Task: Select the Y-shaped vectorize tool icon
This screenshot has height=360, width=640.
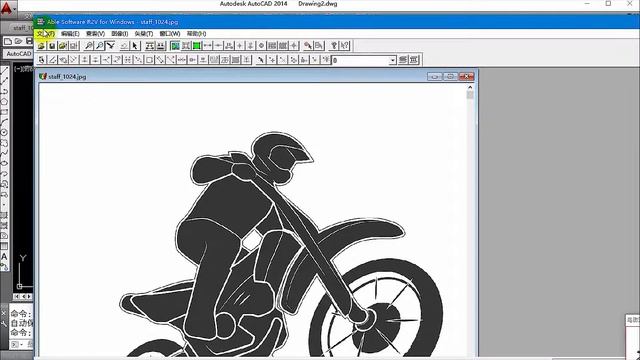Action: pos(111,46)
